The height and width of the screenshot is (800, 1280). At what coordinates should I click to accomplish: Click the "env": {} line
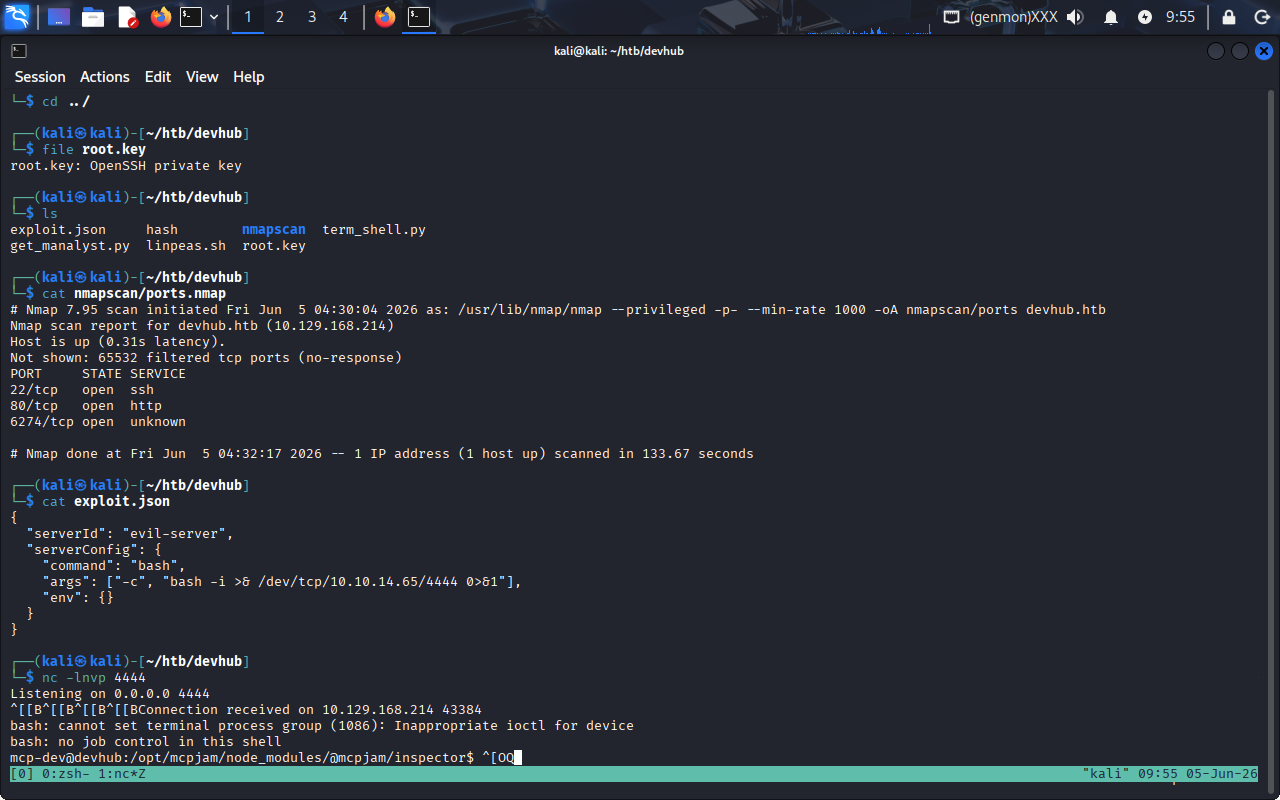click(x=78, y=598)
